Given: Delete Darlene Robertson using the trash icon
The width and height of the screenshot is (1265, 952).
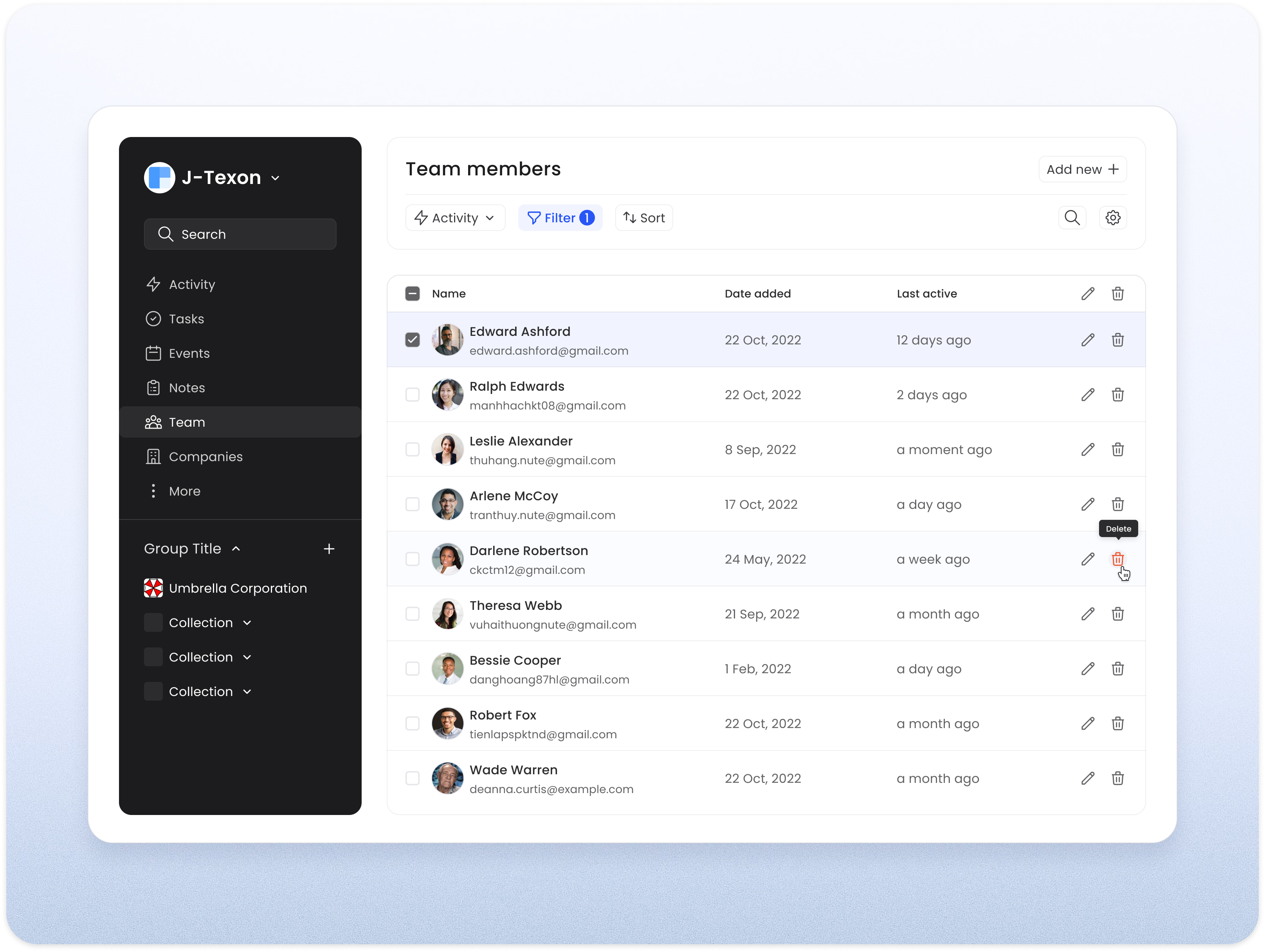Looking at the screenshot, I should point(1118,559).
